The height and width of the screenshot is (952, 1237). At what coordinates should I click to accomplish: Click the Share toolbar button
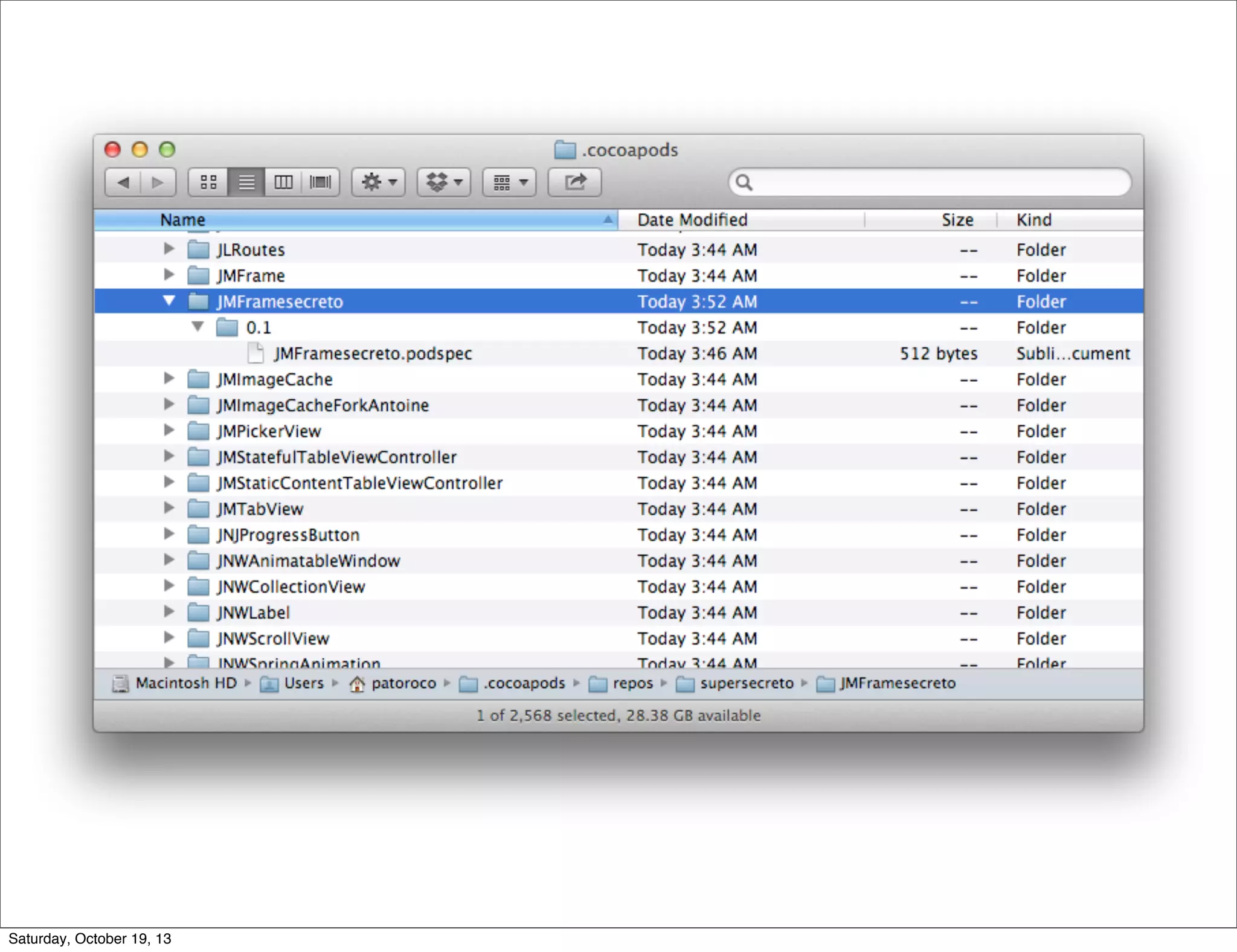(574, 182)
